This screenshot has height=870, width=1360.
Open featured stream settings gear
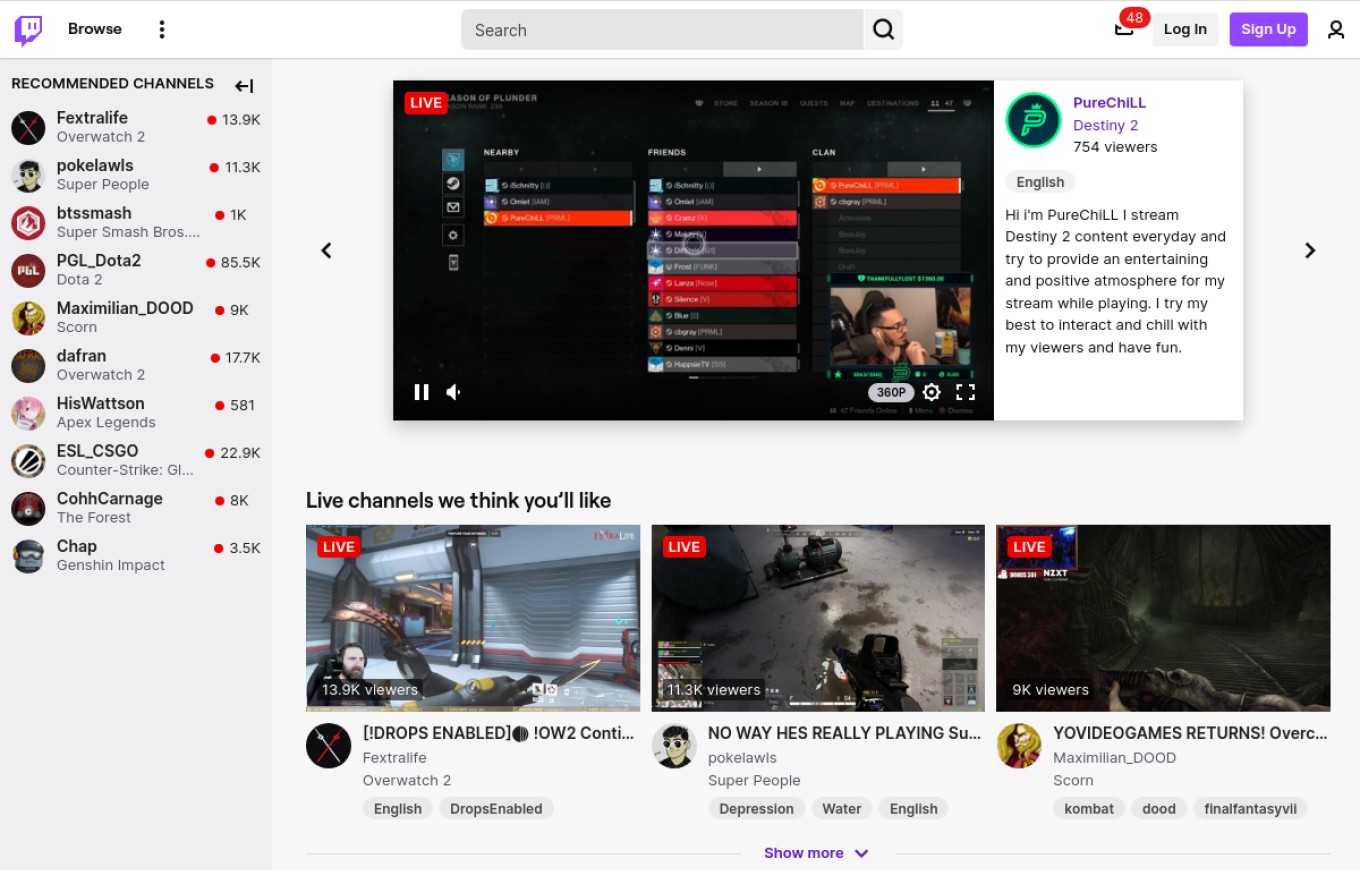(931, 392)
